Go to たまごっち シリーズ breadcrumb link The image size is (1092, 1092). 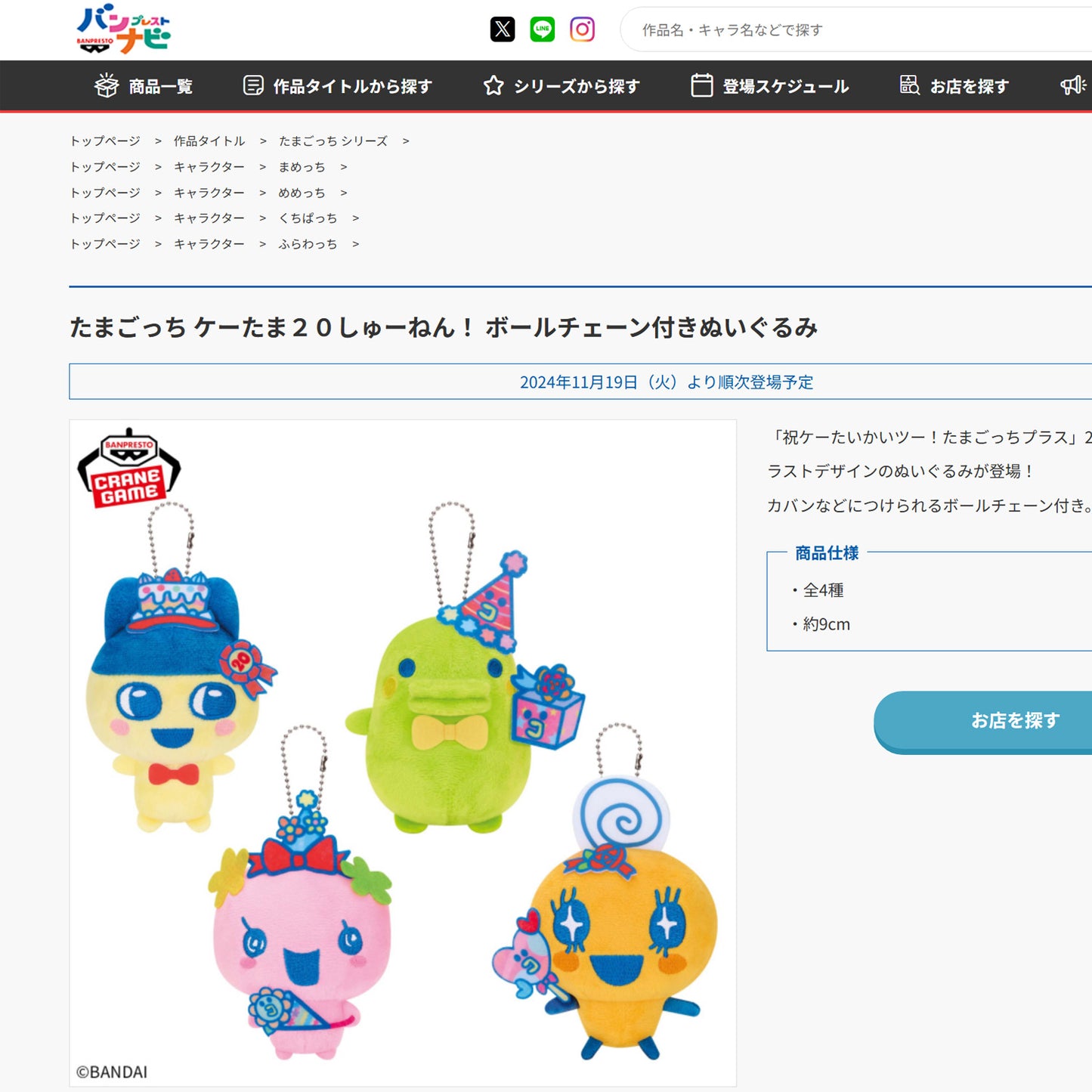tap(333, 141)
